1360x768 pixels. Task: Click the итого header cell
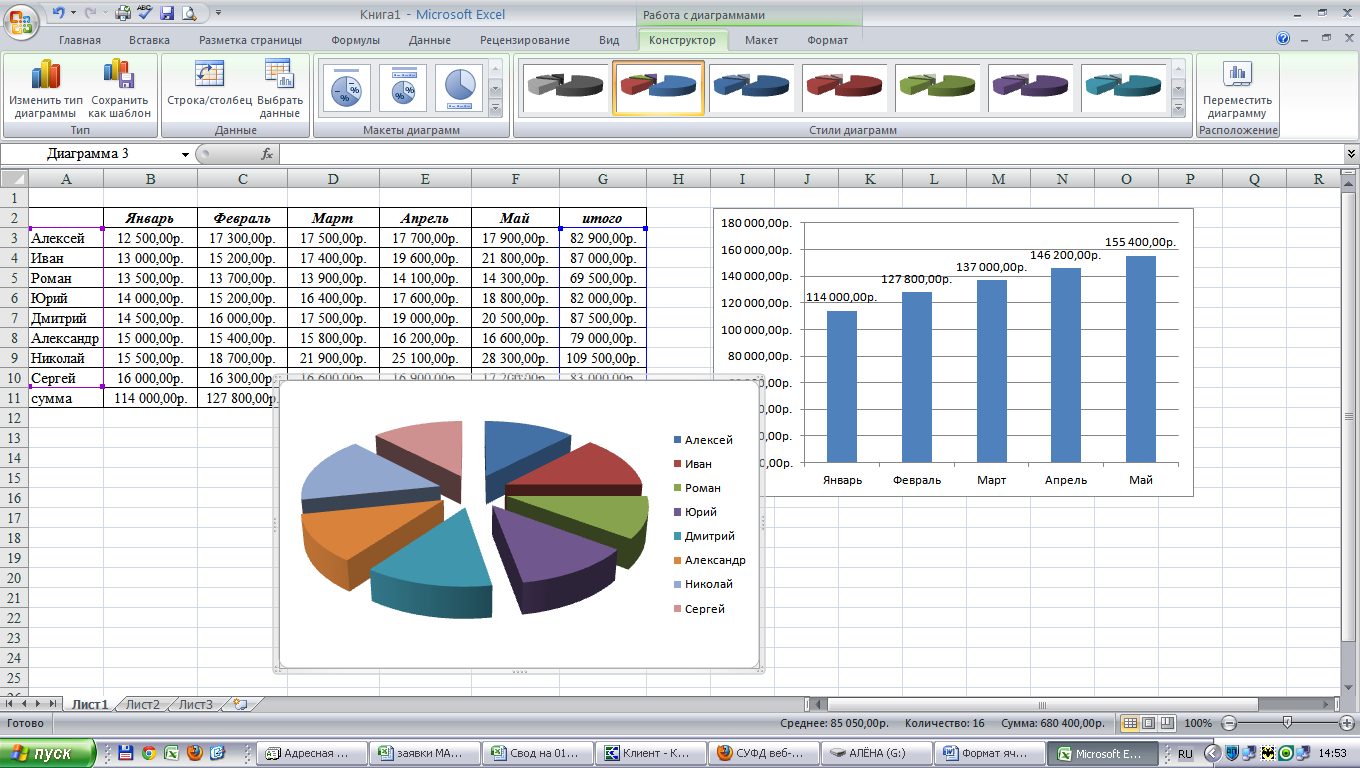[603, 218]
